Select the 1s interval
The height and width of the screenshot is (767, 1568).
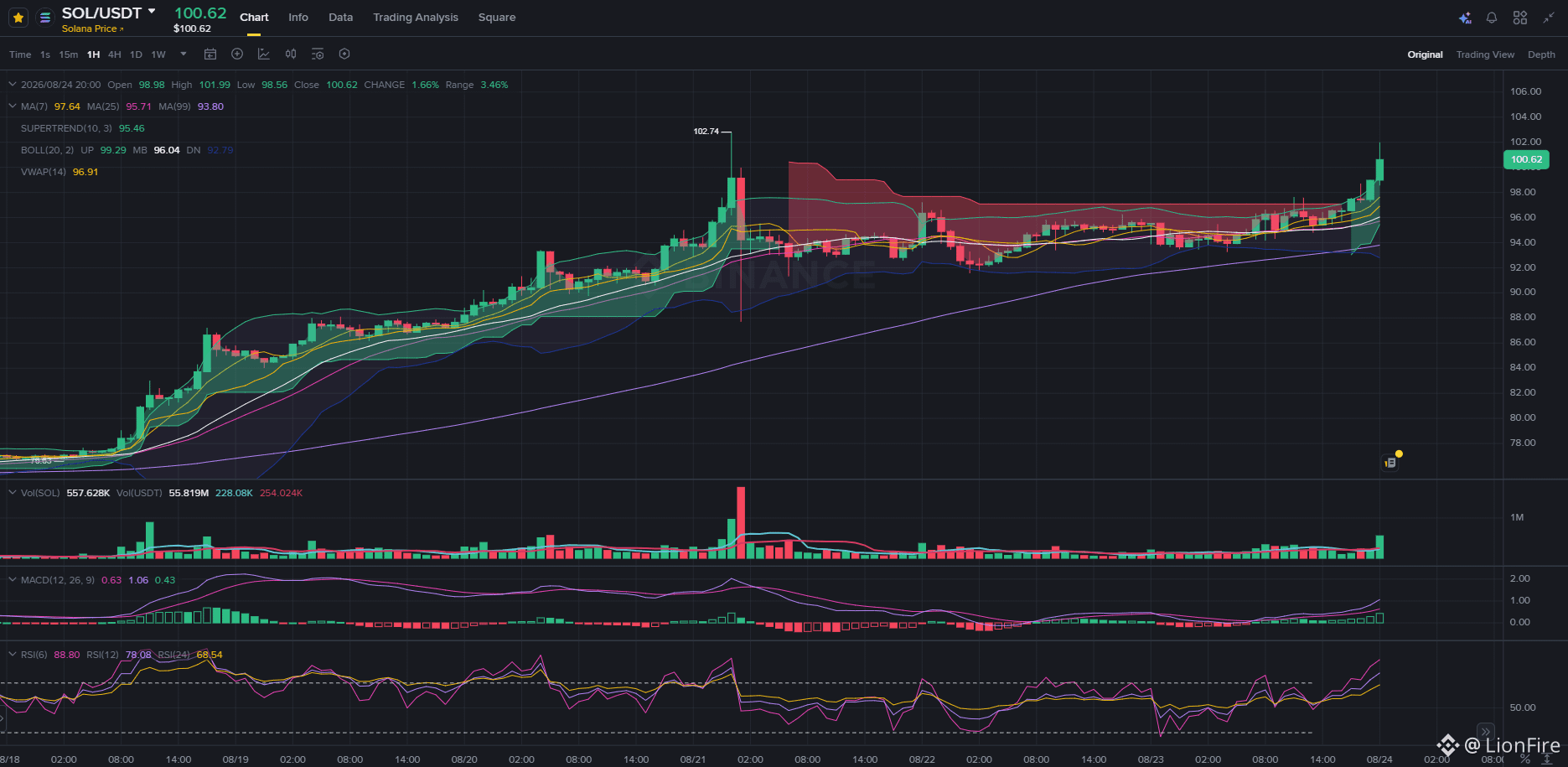pos(45,54)
